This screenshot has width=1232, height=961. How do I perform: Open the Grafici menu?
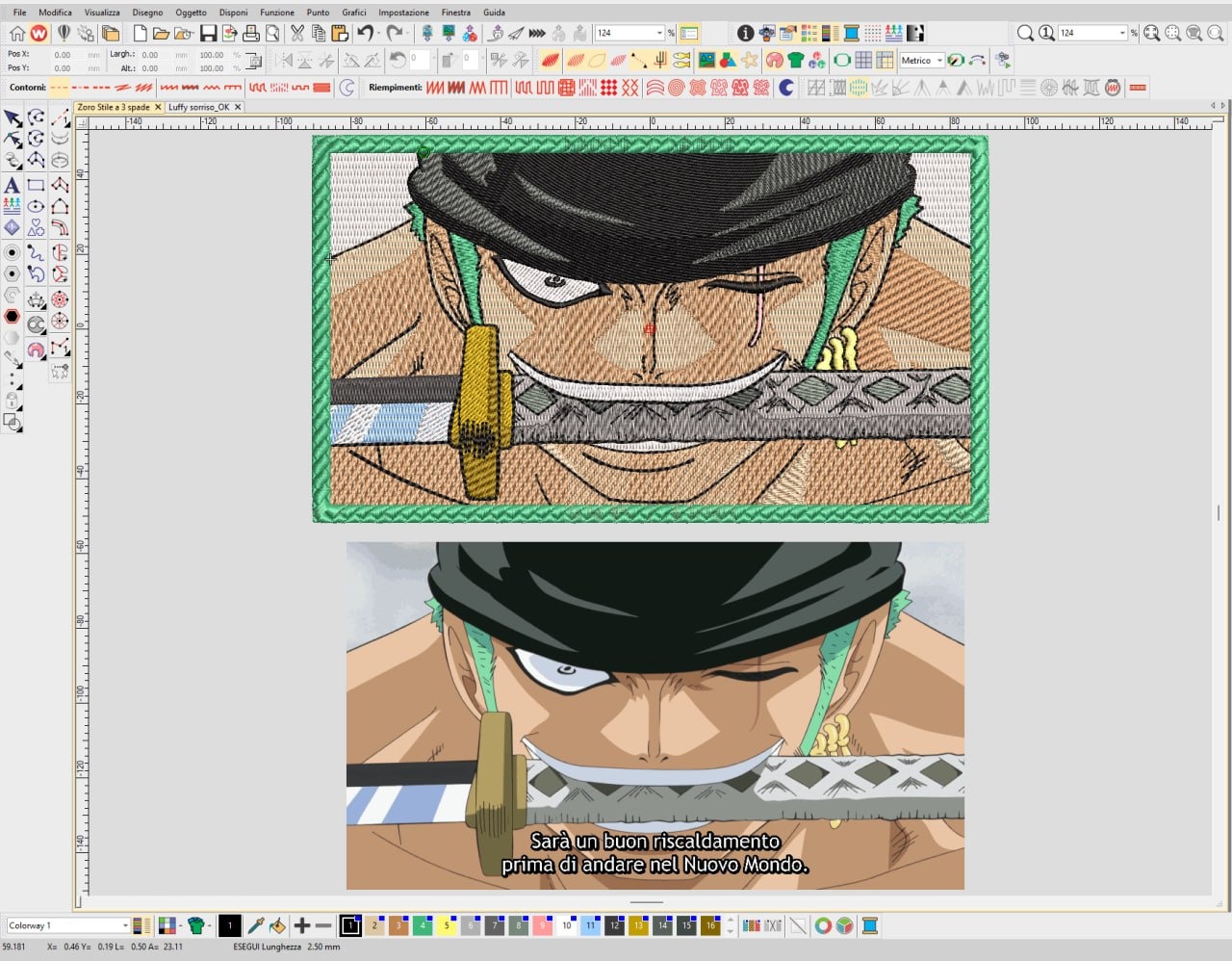click(354, 13)
